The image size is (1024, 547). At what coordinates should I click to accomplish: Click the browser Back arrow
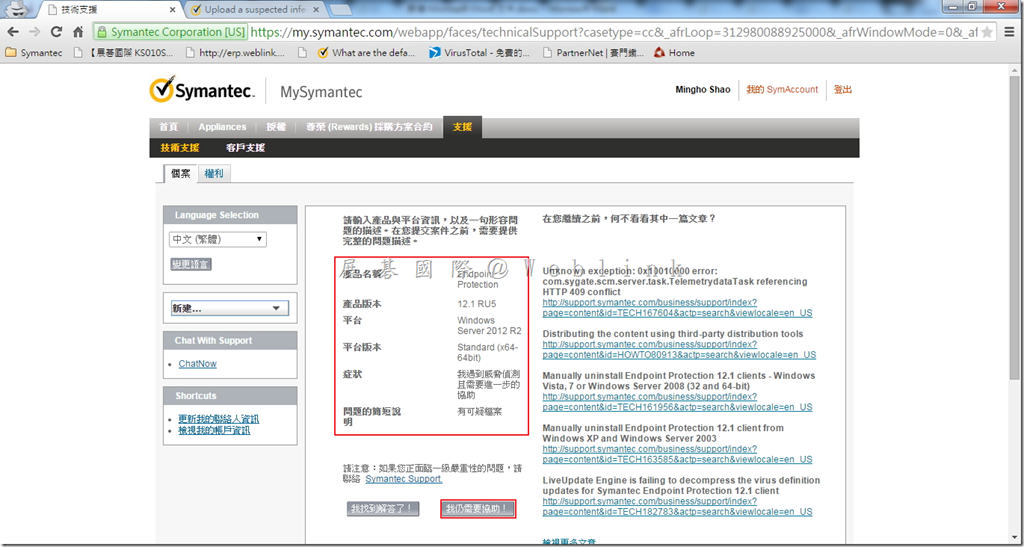tap(13, 32)
